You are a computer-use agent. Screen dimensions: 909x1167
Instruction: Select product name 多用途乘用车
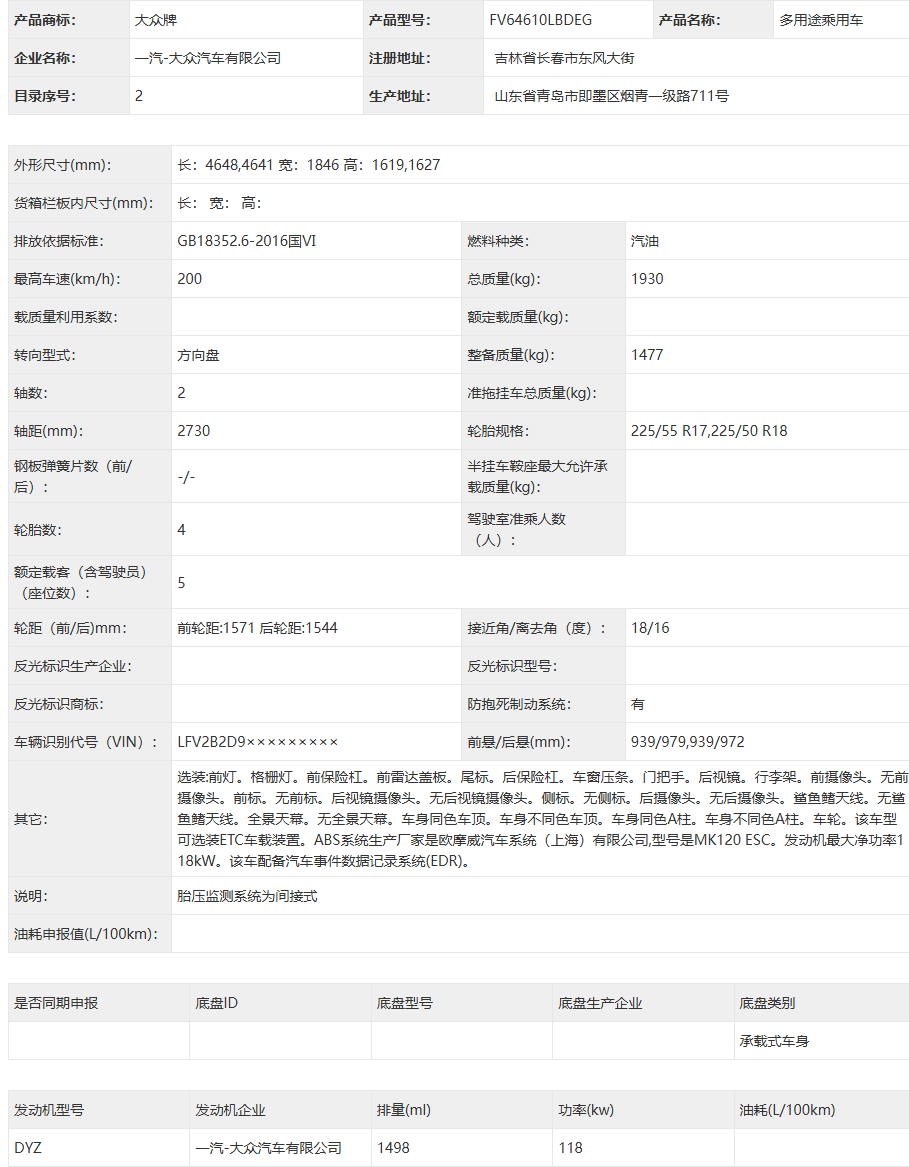pos(821,20)
